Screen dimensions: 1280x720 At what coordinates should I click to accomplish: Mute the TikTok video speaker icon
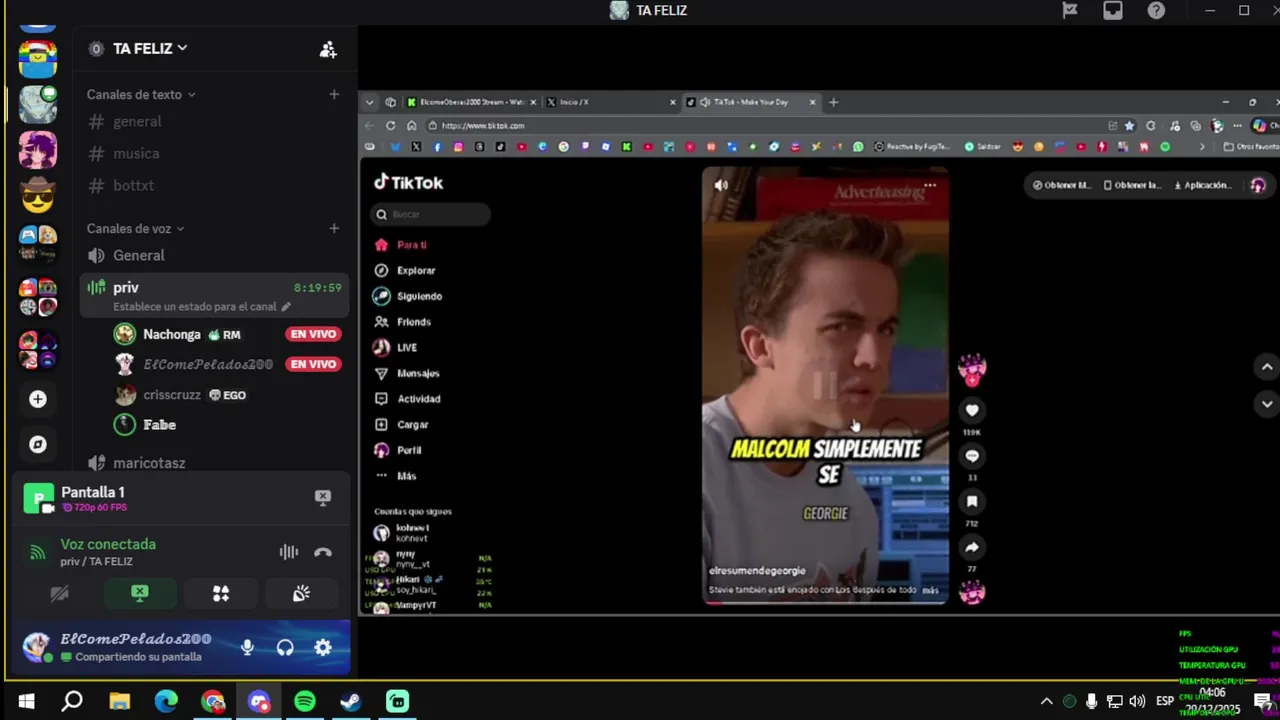[721, 185]
